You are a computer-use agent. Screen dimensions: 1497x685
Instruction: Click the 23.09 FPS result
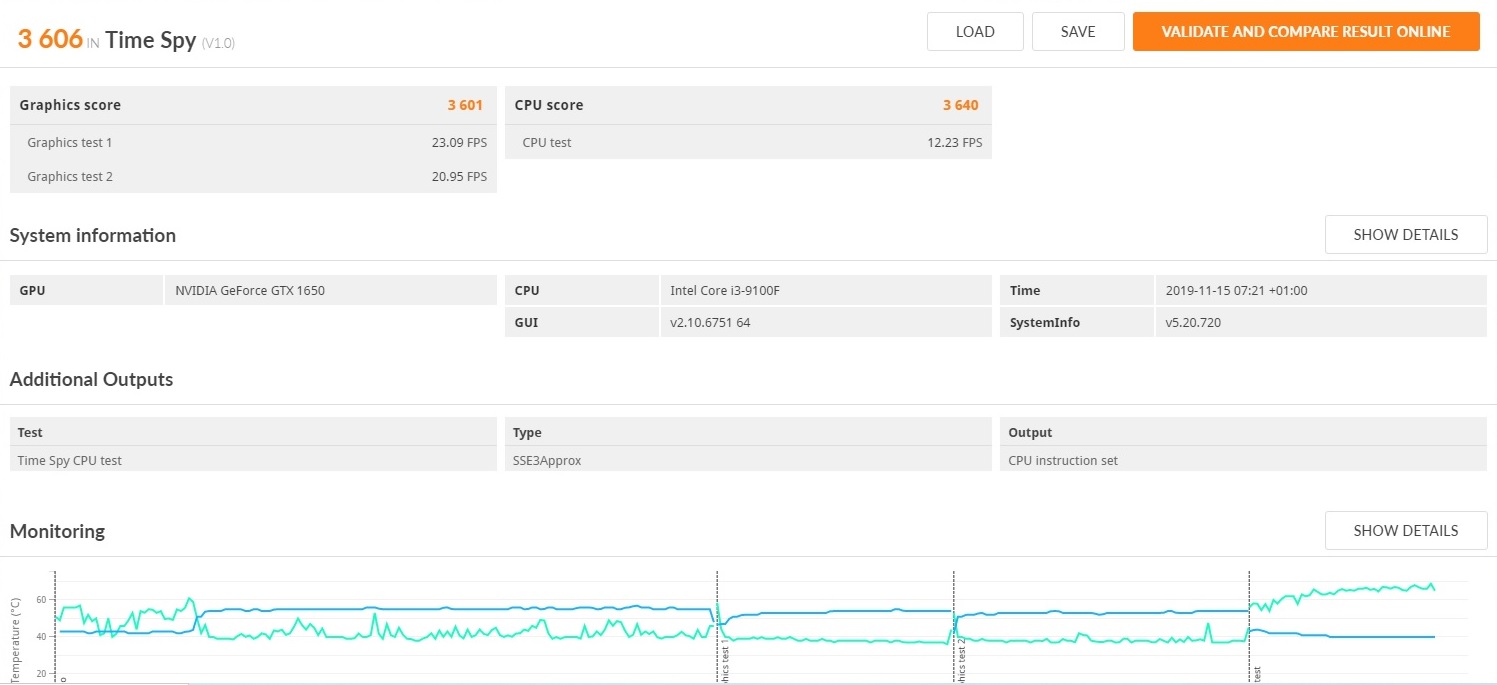[x=459, y=143]
